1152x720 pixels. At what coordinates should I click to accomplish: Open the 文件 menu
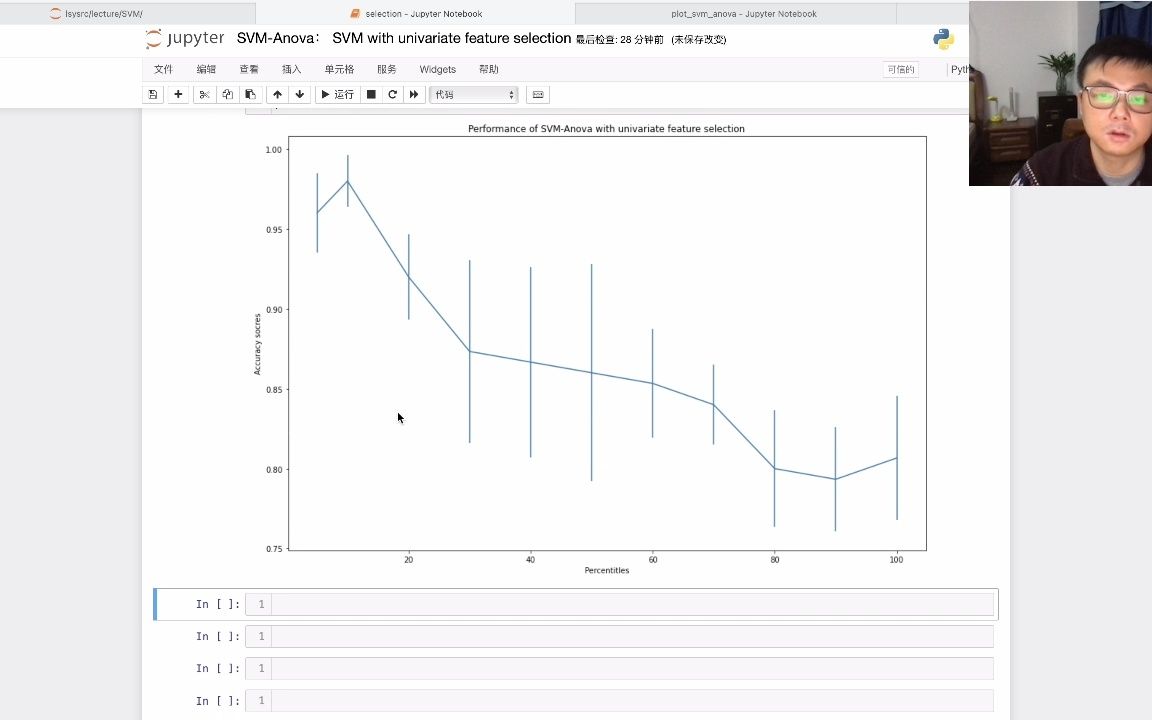[x=163, y=69]
